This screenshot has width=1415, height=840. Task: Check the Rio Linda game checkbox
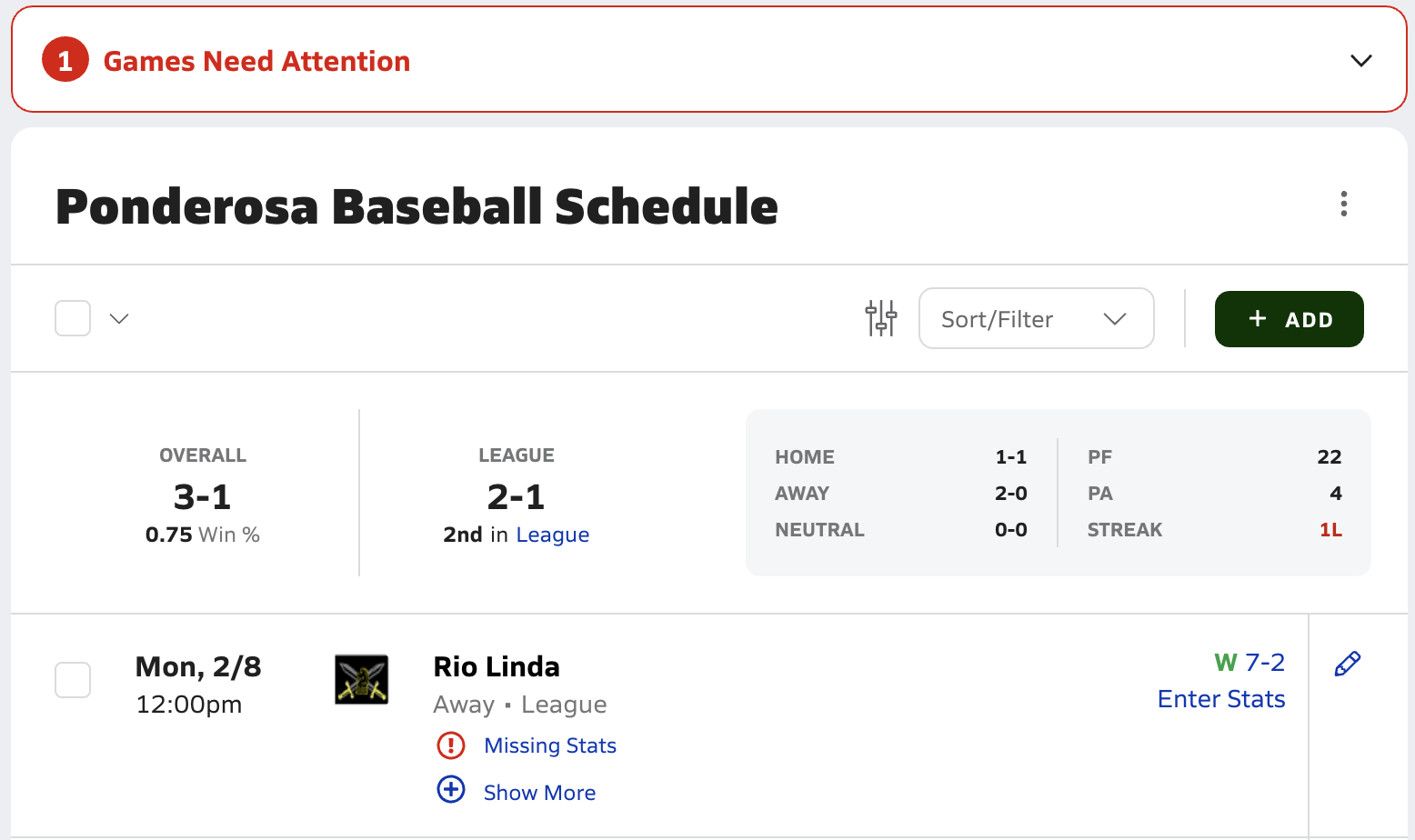pyautogui.click(x=73, y=680)
